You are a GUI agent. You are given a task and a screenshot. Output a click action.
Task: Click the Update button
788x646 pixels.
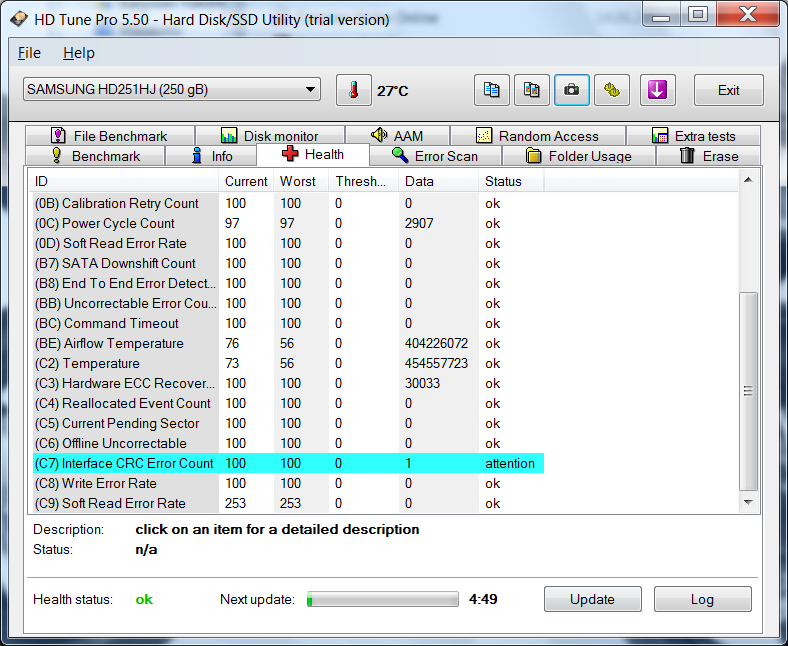point(593,599)
